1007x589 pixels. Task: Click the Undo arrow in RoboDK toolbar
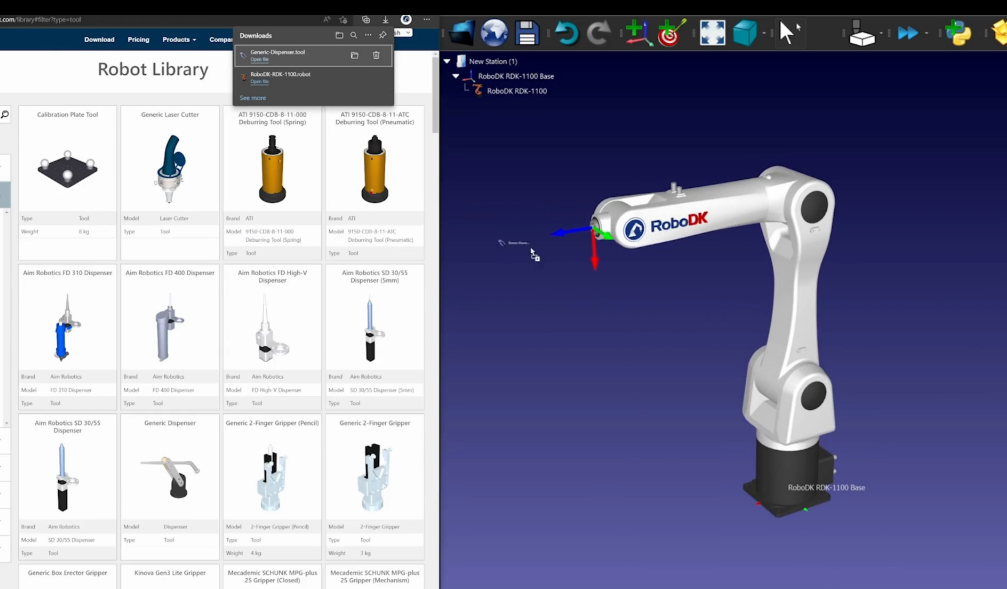tap(566, 33)
